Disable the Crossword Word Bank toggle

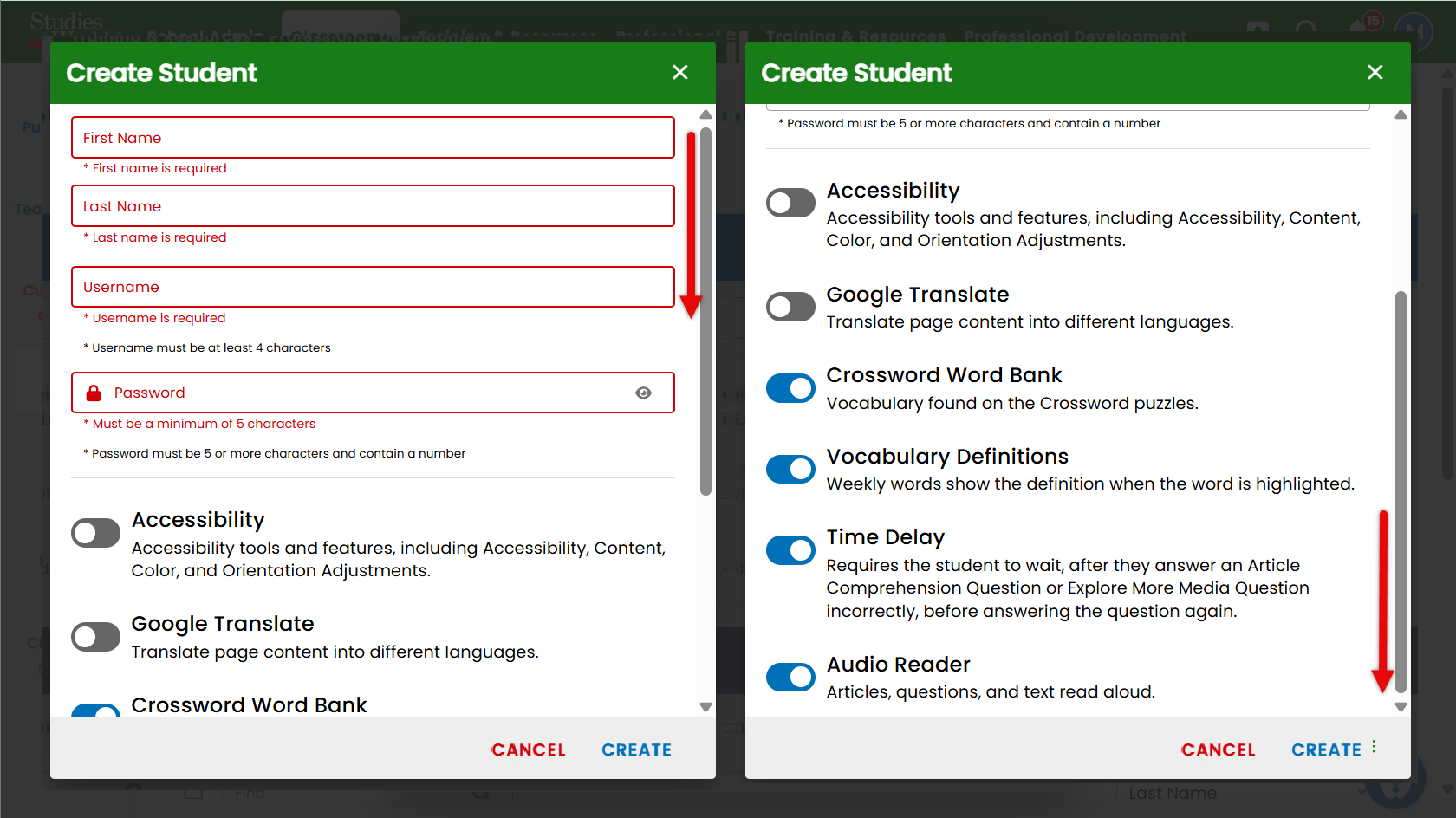click(x=790, y=388)
